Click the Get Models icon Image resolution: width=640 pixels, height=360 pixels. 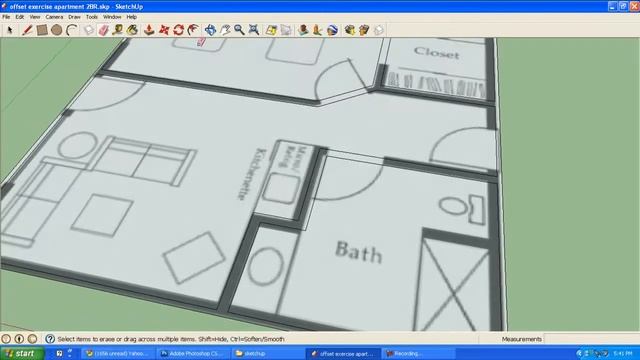349,30
